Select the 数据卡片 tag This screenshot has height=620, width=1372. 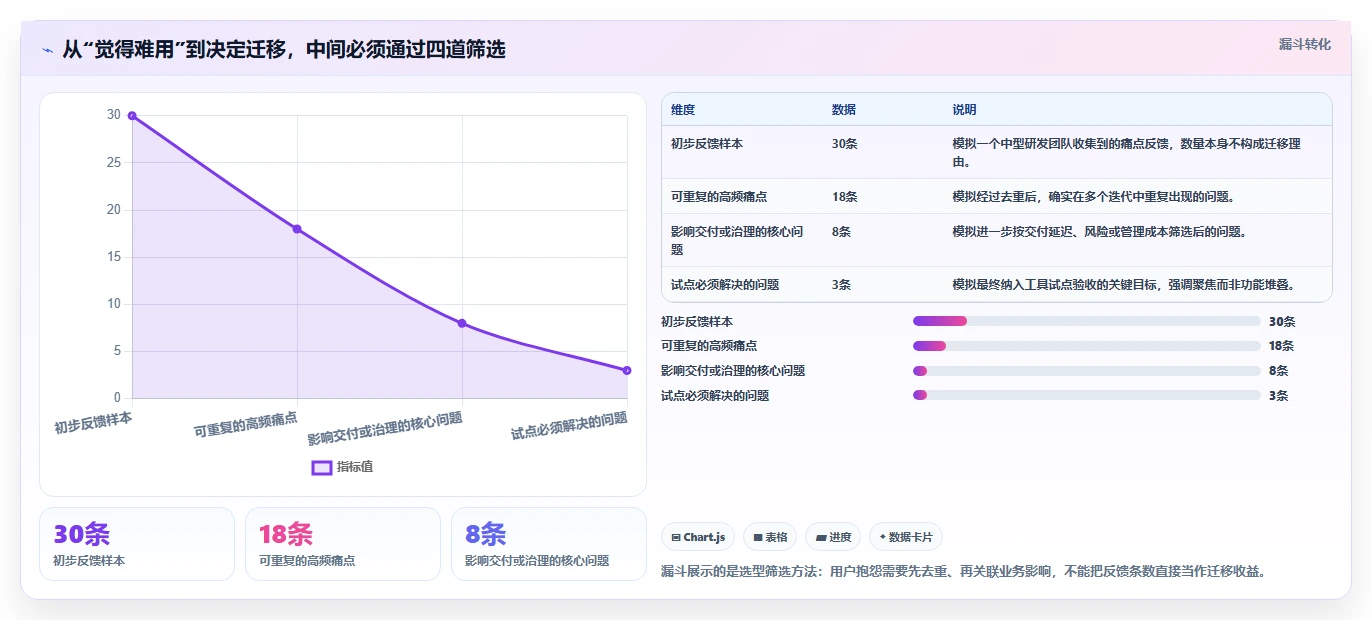(x=906, y=537)
